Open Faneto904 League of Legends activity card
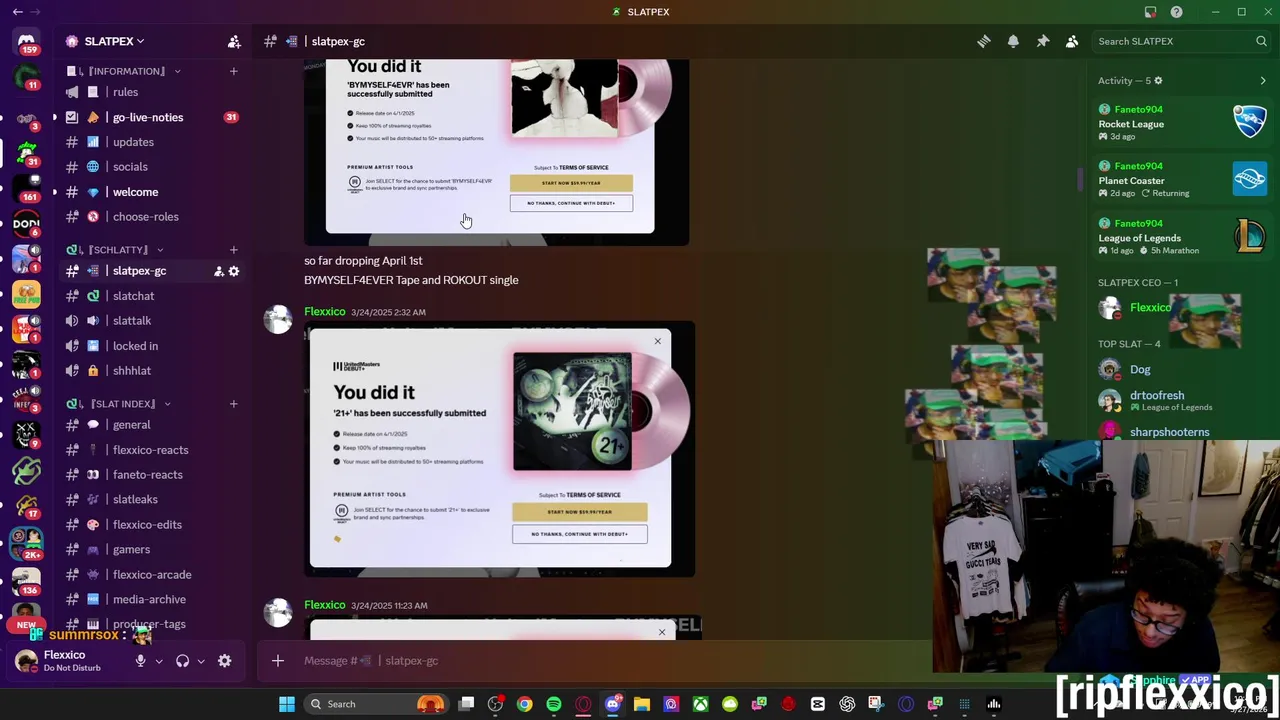 coord(1183,236)
